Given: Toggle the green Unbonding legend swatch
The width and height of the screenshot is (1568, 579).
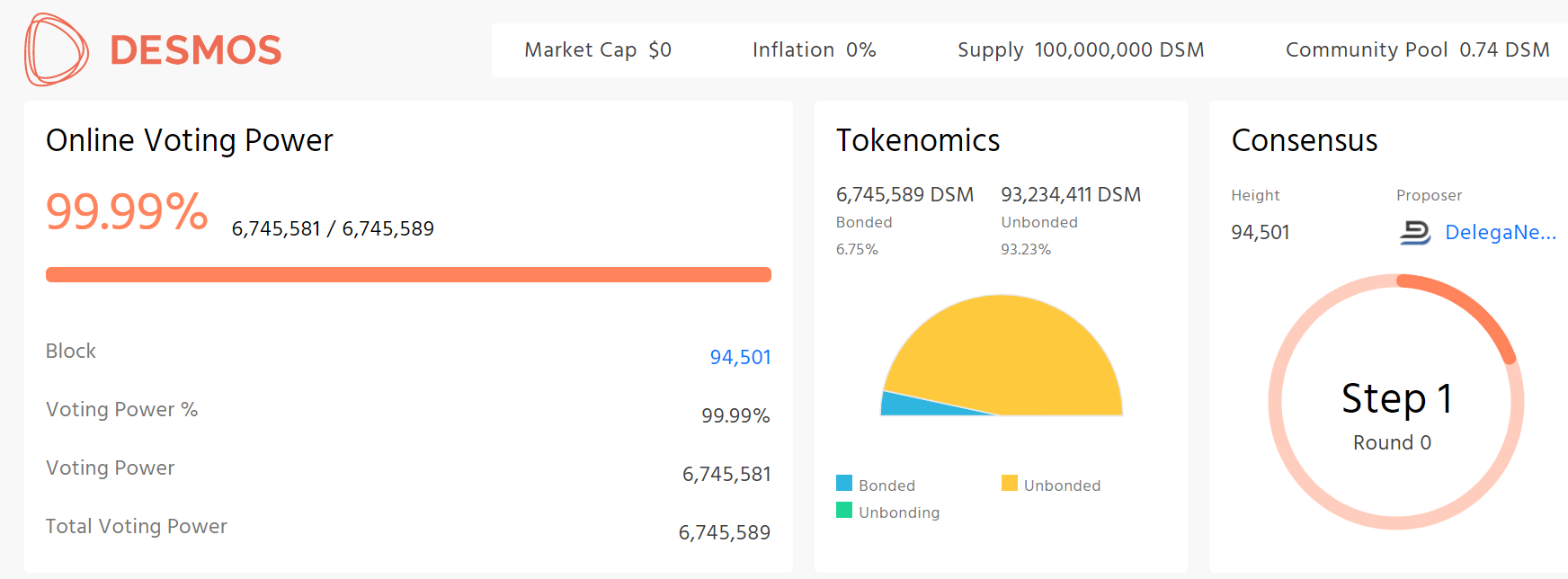Looking at the screenshot, I should (x=844, y=511).
